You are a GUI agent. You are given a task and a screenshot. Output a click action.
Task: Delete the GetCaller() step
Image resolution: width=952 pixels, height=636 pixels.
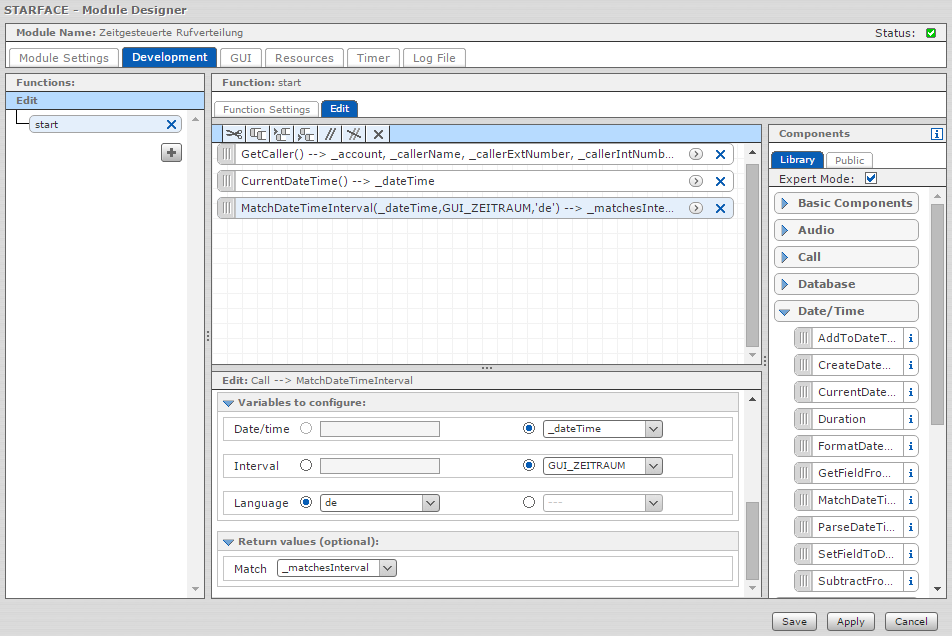tap(720, 155)
